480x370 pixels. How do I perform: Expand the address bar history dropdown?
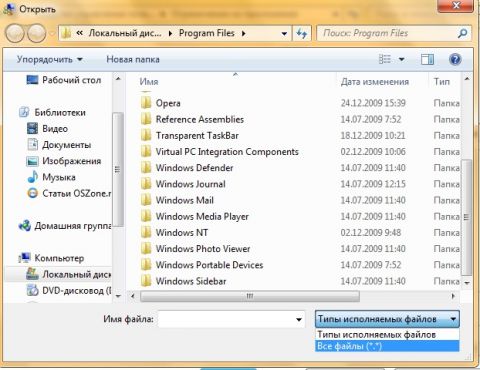pos(284,33)
